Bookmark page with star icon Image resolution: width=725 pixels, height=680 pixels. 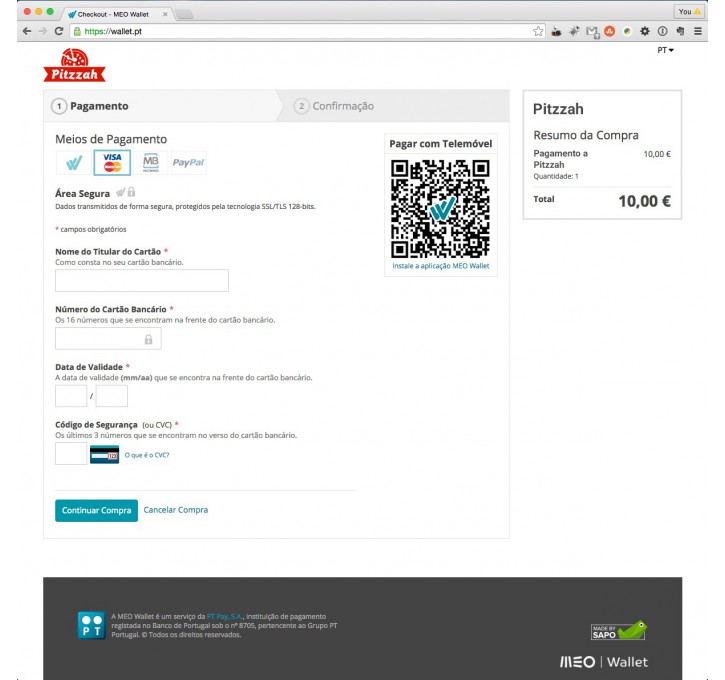(x=538, y=31)
